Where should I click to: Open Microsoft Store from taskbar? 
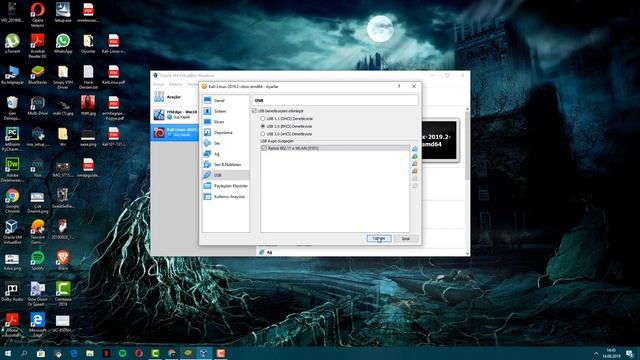40,353
